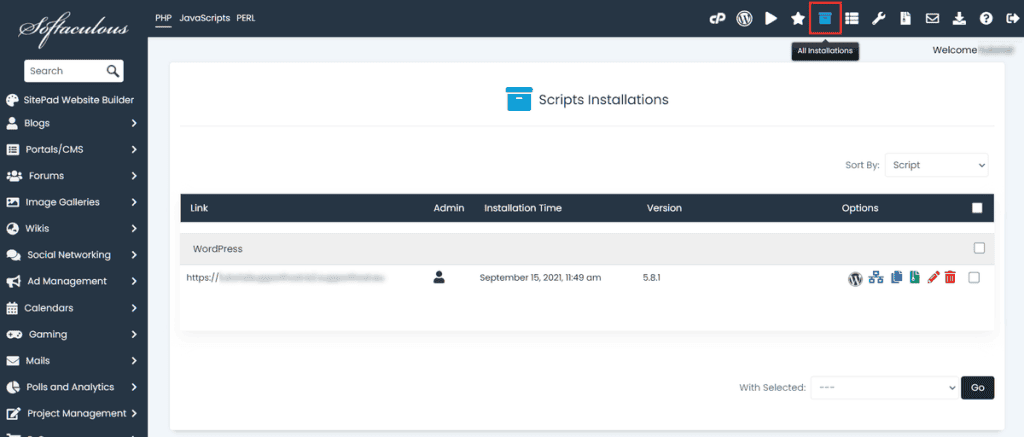Open the blurred https installation link
Image resolution: width=1024 pixels, height=437 pixels.
click(285, 277)
